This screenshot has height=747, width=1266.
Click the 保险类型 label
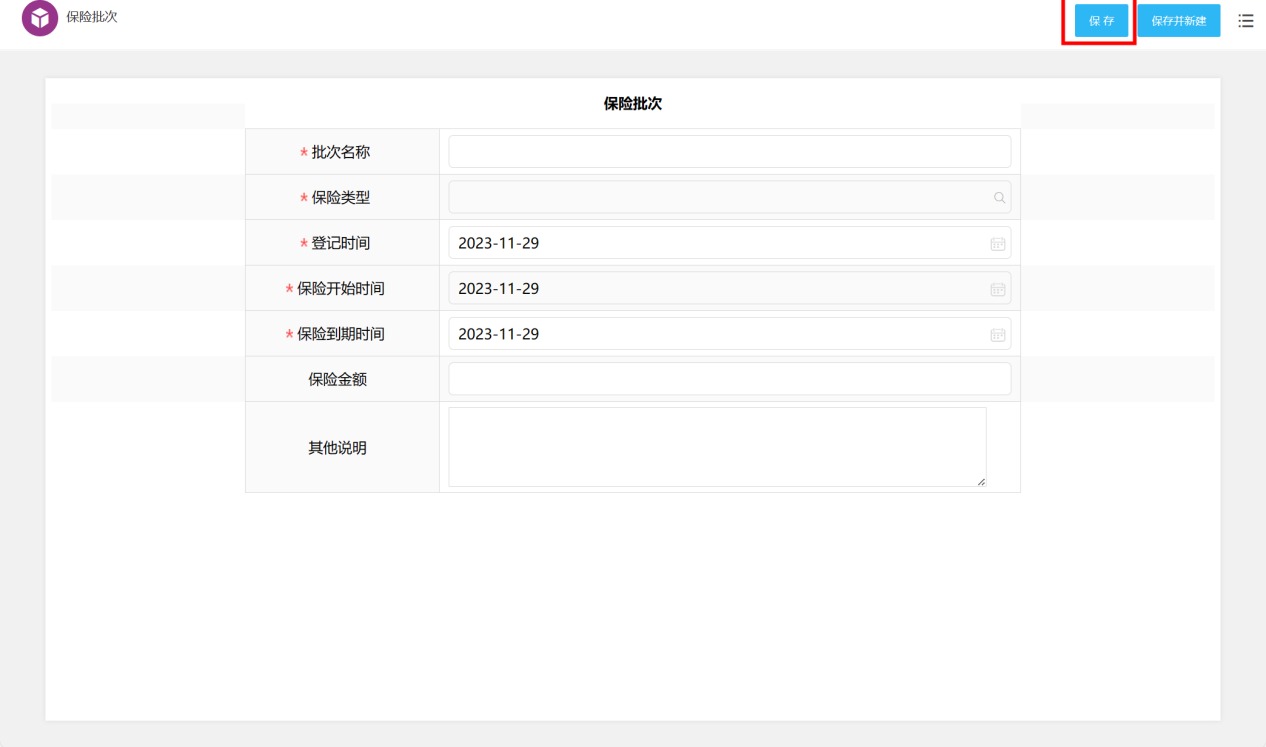[341, 198]
